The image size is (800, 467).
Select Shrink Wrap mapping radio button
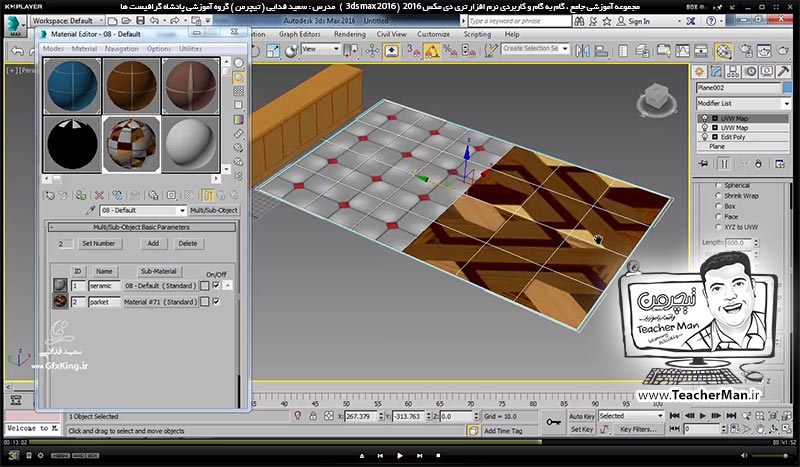[x=718, y=195]
